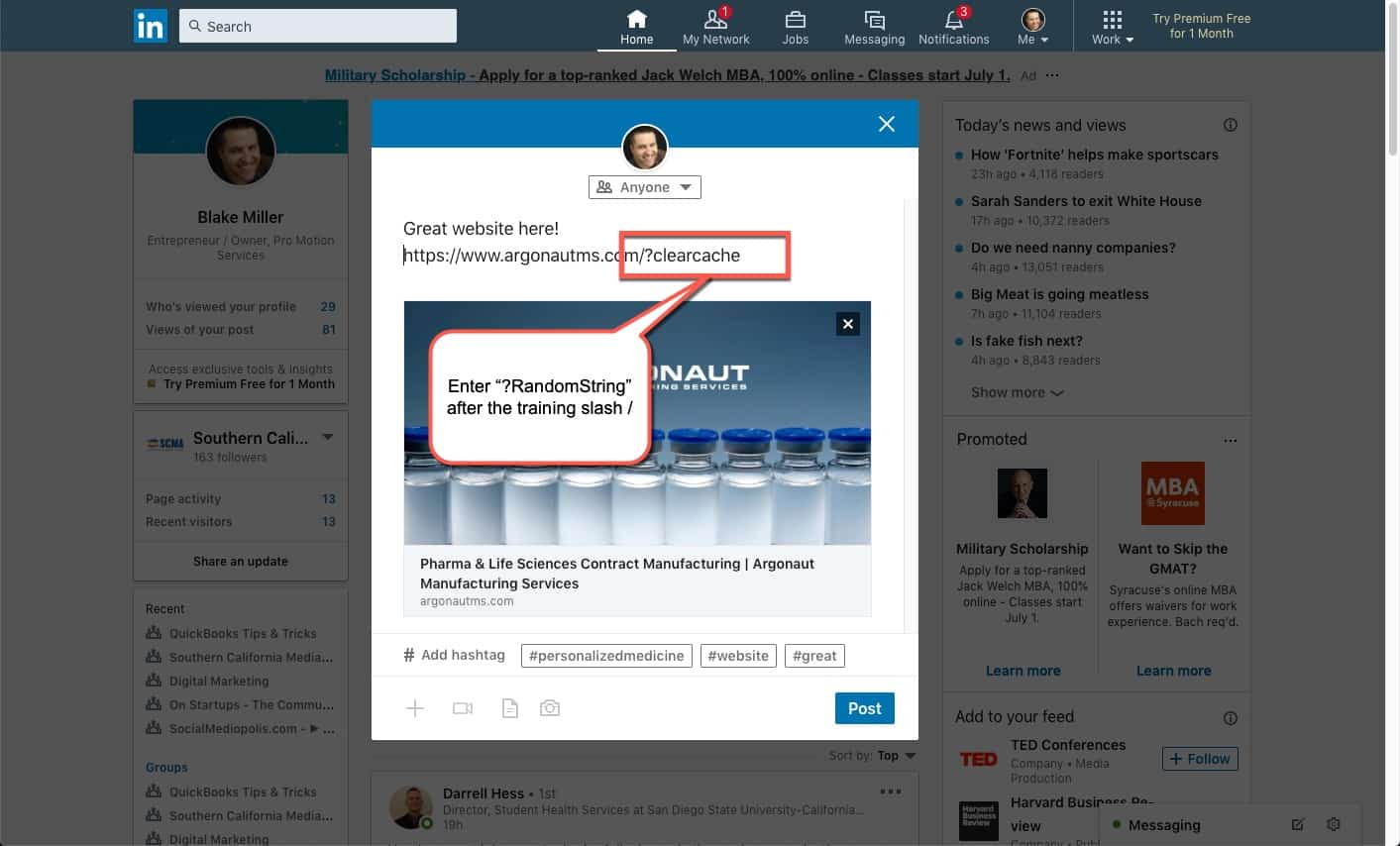The width and height of the screenshot is (1400, 846).
Task: Open 'How Fortnite helps make sportscars' story
Action: (x=1094, y=155)
